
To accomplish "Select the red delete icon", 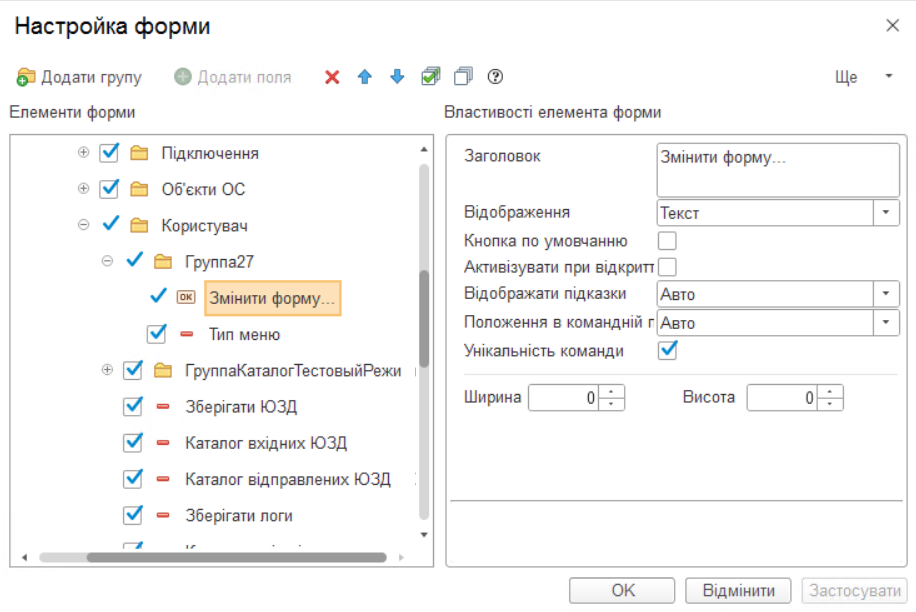I will (331, 76).
